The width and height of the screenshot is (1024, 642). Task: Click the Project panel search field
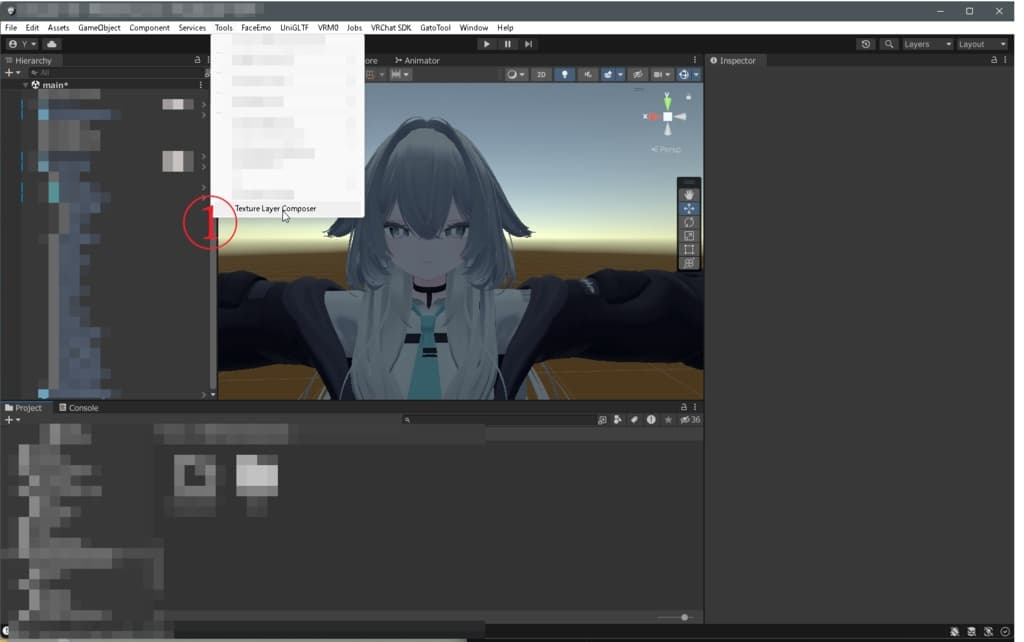pos(500,420)
